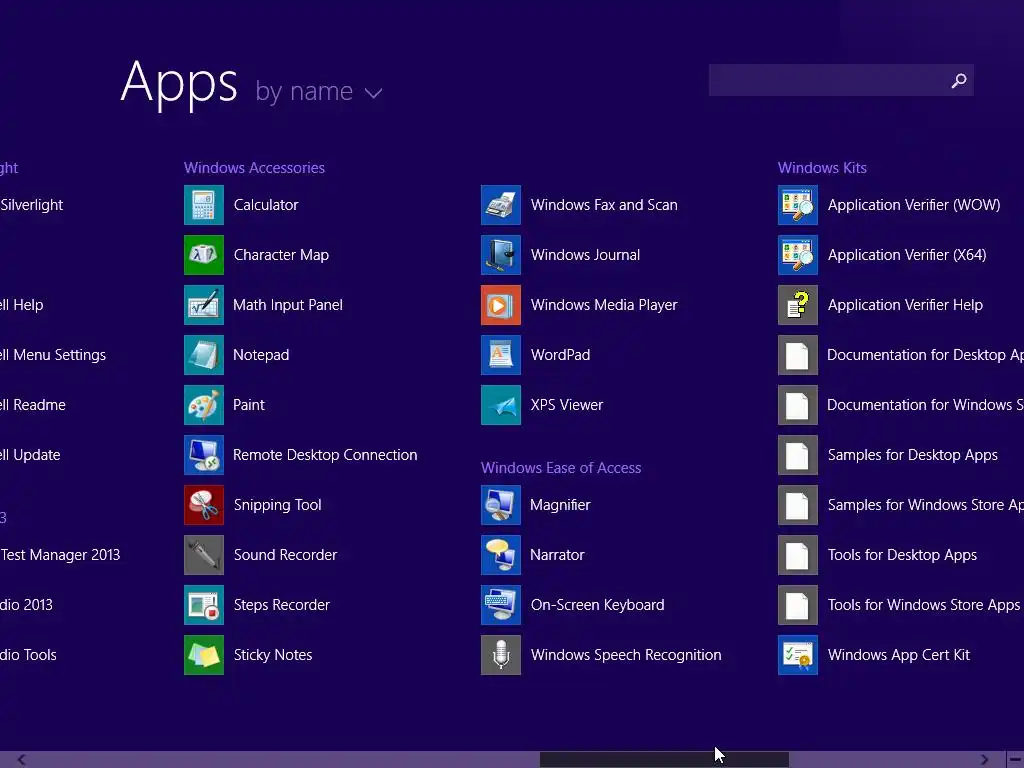Open the 'by name' sort dropdown
1024x768 pixels.
coord(318,91)
